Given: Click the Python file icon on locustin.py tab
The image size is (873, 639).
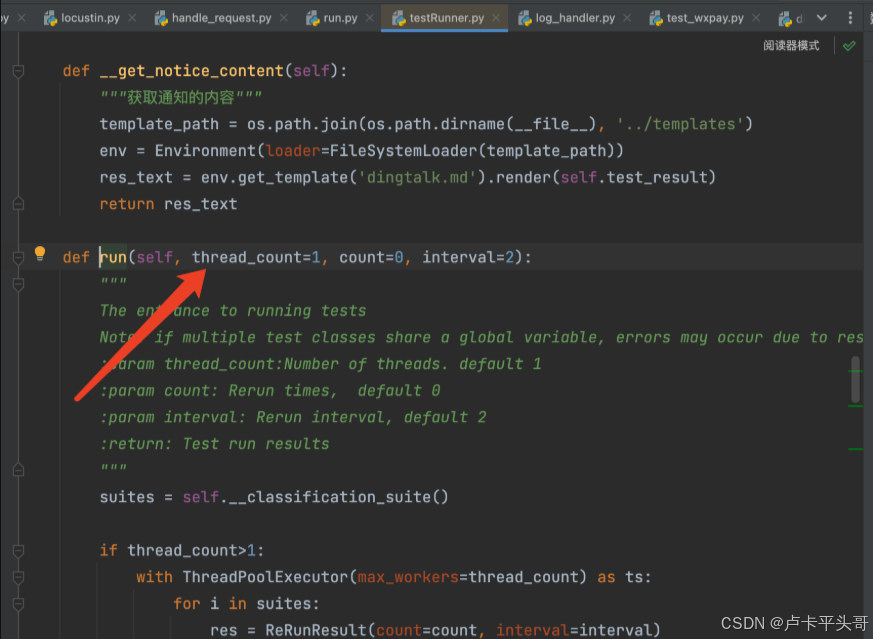Looking at the screenshot, I should pos(51,18).
